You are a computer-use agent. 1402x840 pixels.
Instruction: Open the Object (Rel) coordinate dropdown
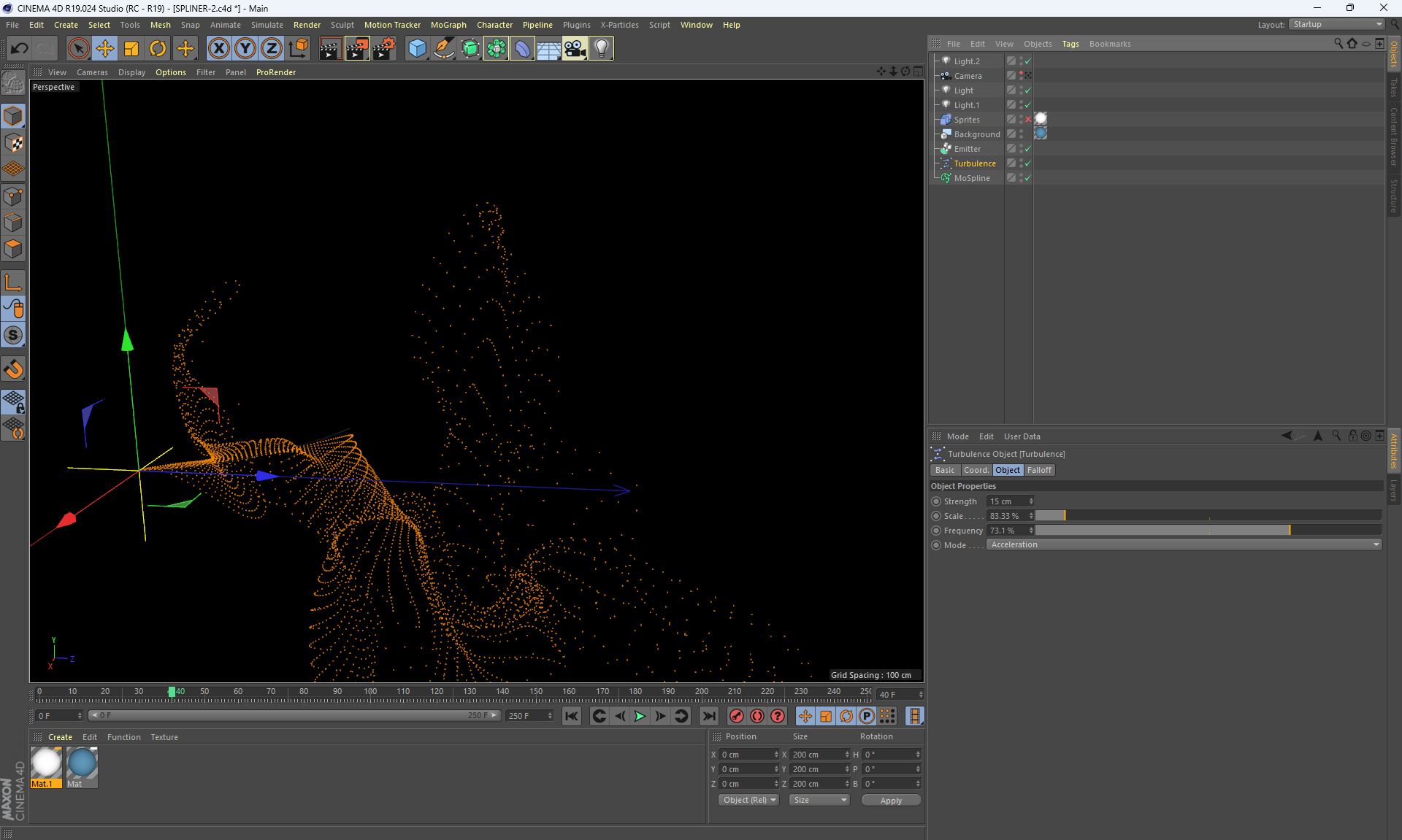[x=749, y=800]
